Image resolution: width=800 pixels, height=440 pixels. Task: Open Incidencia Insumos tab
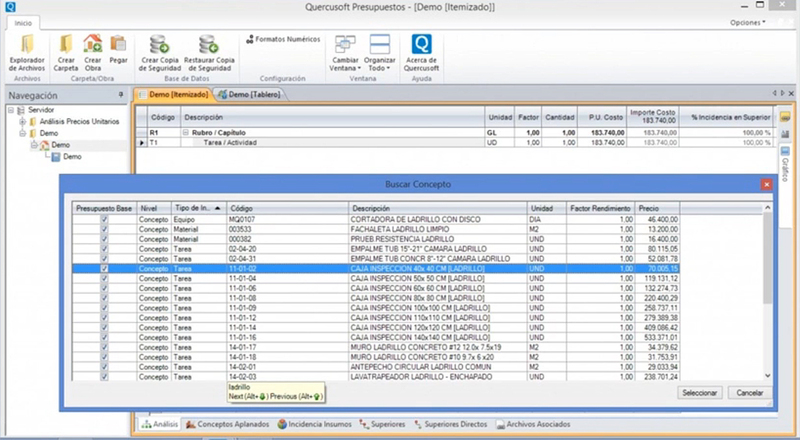pyautogui.click(x=314, y=424)
